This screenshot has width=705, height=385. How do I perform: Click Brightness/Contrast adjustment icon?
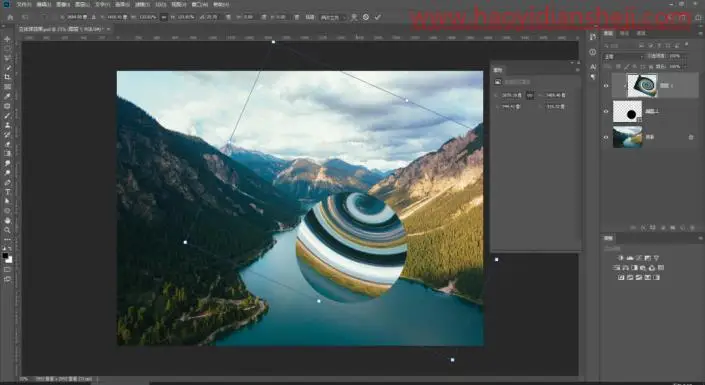(621, 258)
